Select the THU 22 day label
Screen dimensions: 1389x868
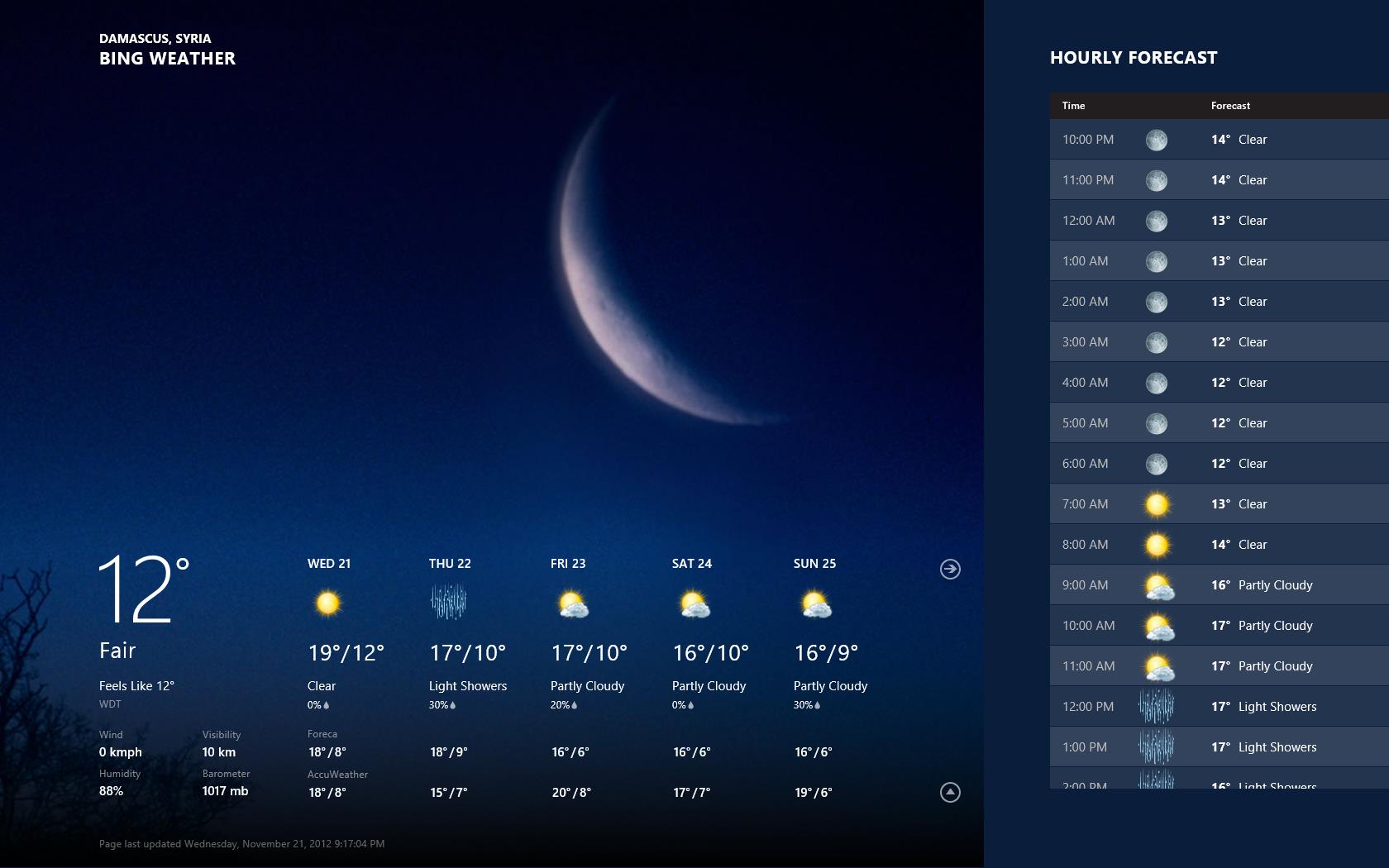(450, 564)
